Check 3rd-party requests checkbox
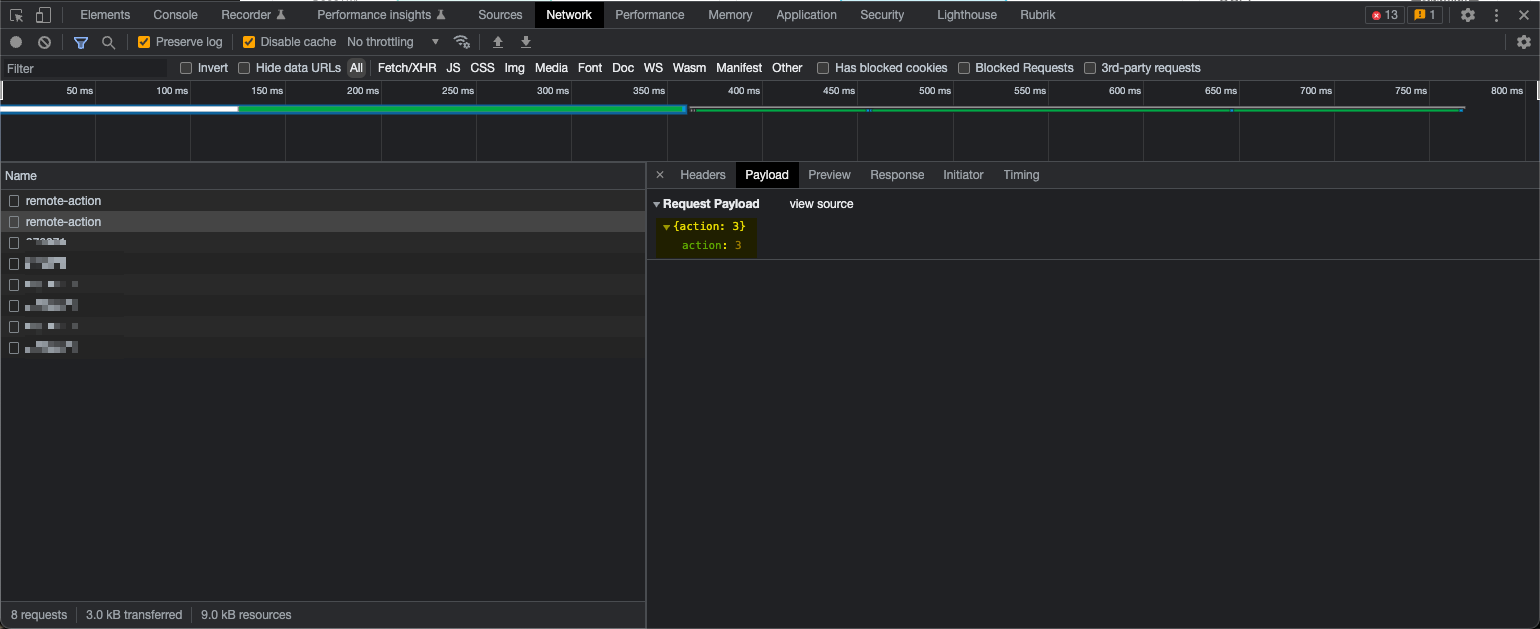Viewport: 1540px width, 629px height. click(1090, 68)
